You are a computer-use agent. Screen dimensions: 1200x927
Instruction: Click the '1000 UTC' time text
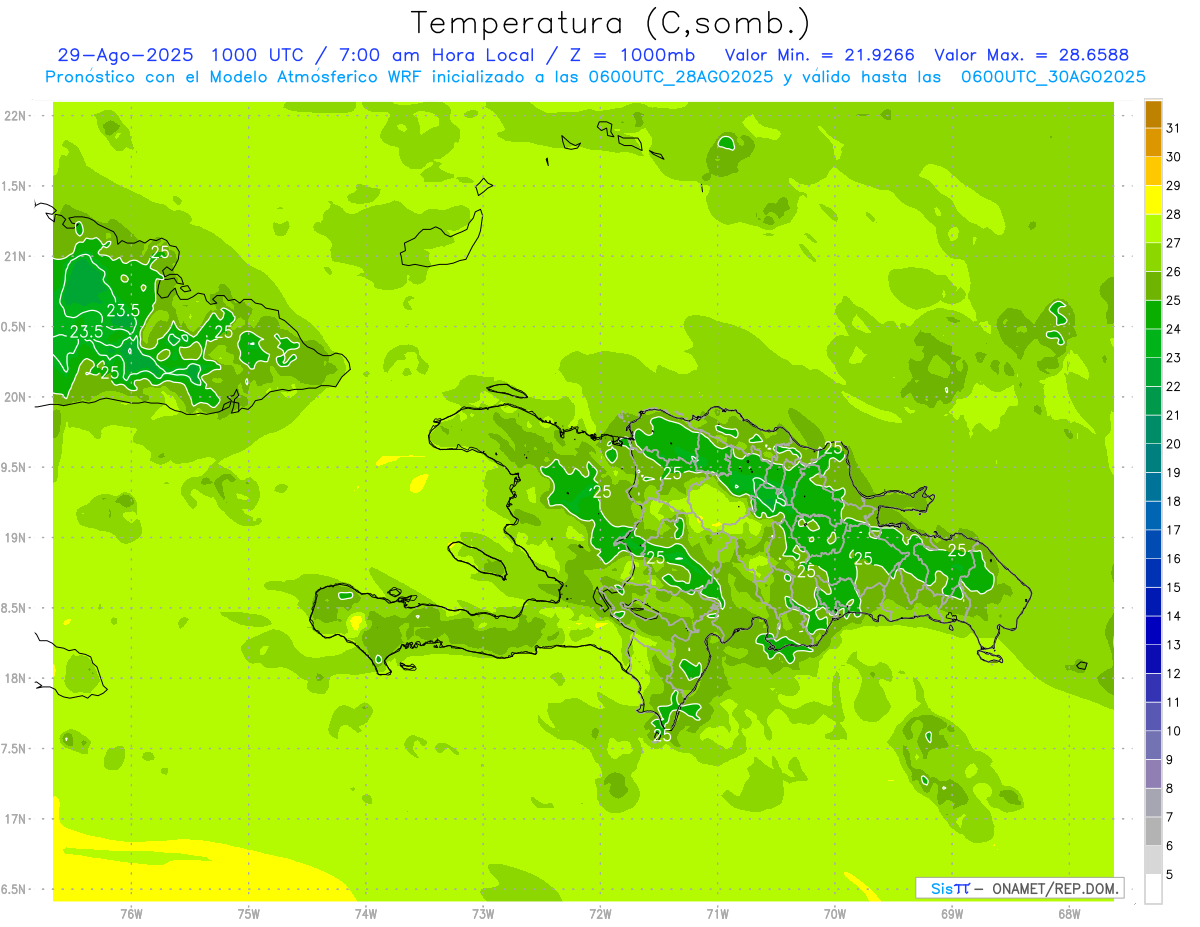point(259,56)
